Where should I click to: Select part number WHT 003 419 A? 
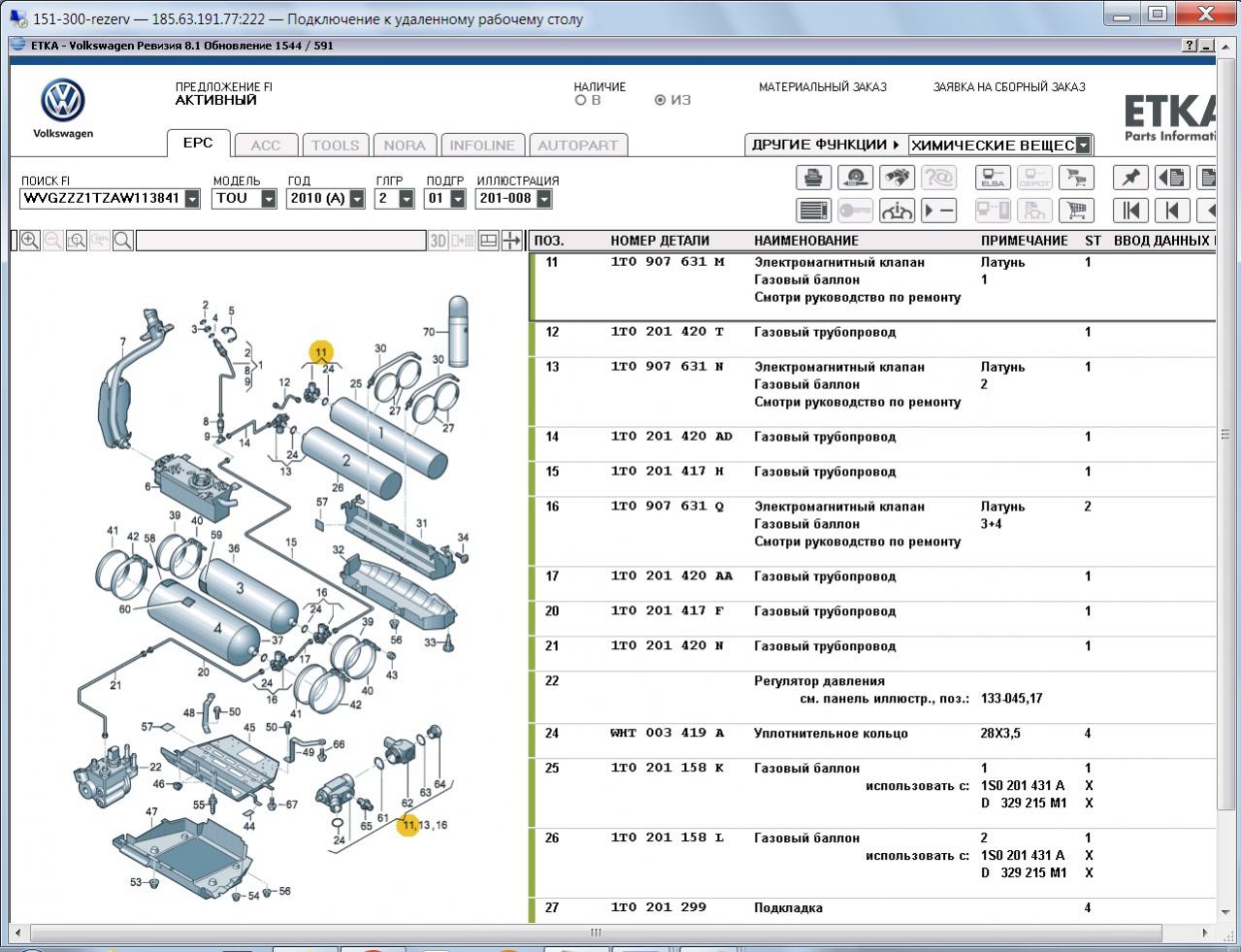pyautogui.click(x=668, y=734)
